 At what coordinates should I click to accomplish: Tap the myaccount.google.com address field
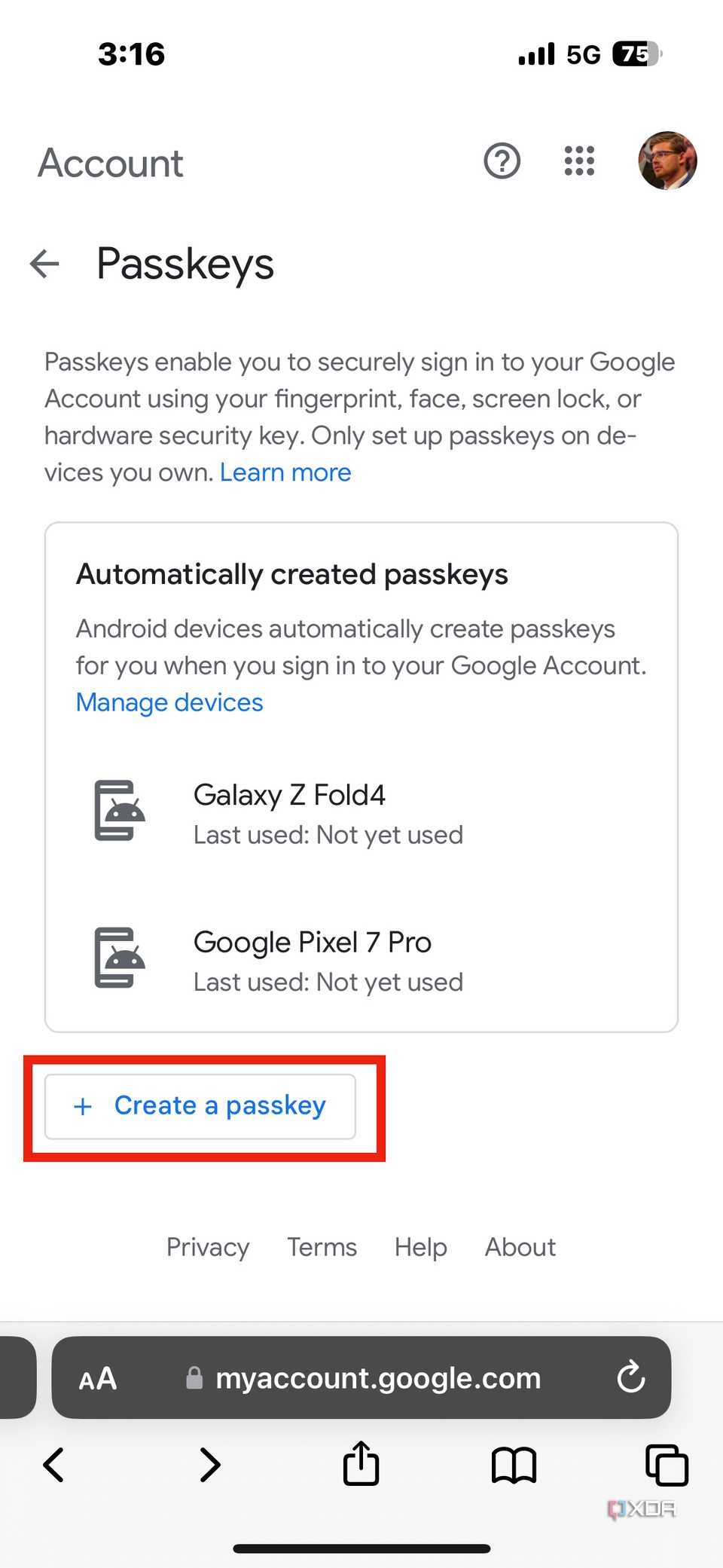tap(378, 1378)
